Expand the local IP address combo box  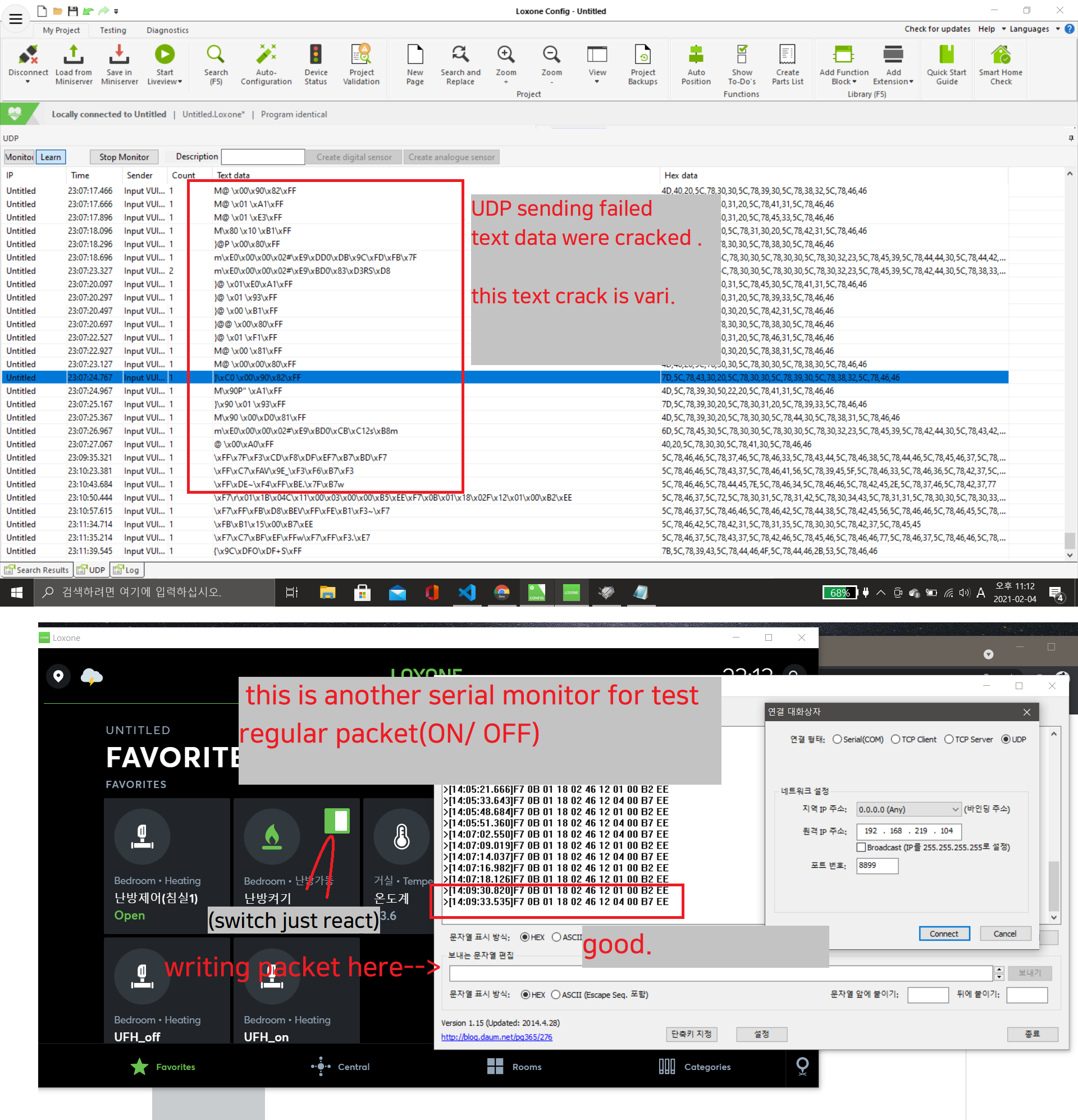pos(954,809)
